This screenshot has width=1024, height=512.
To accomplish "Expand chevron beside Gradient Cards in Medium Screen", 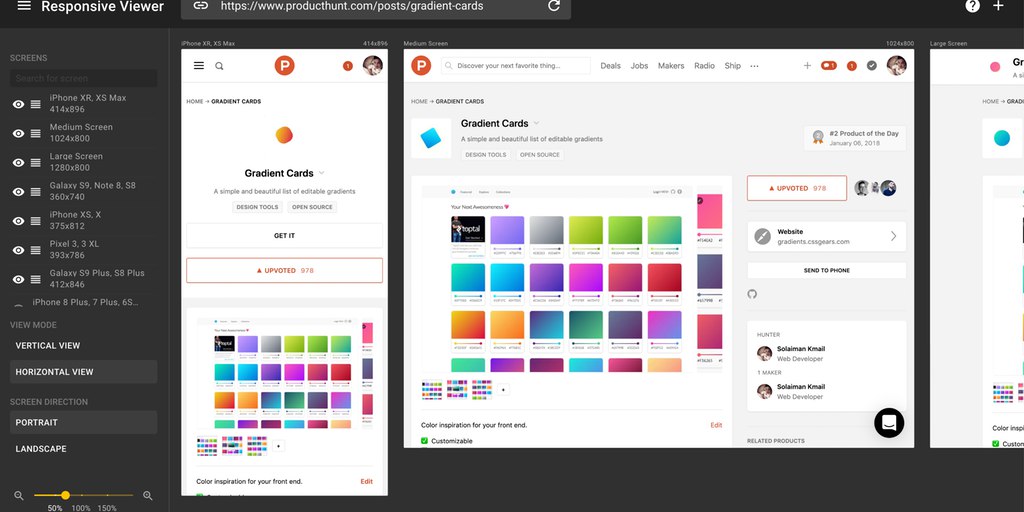I will [537, 123].
